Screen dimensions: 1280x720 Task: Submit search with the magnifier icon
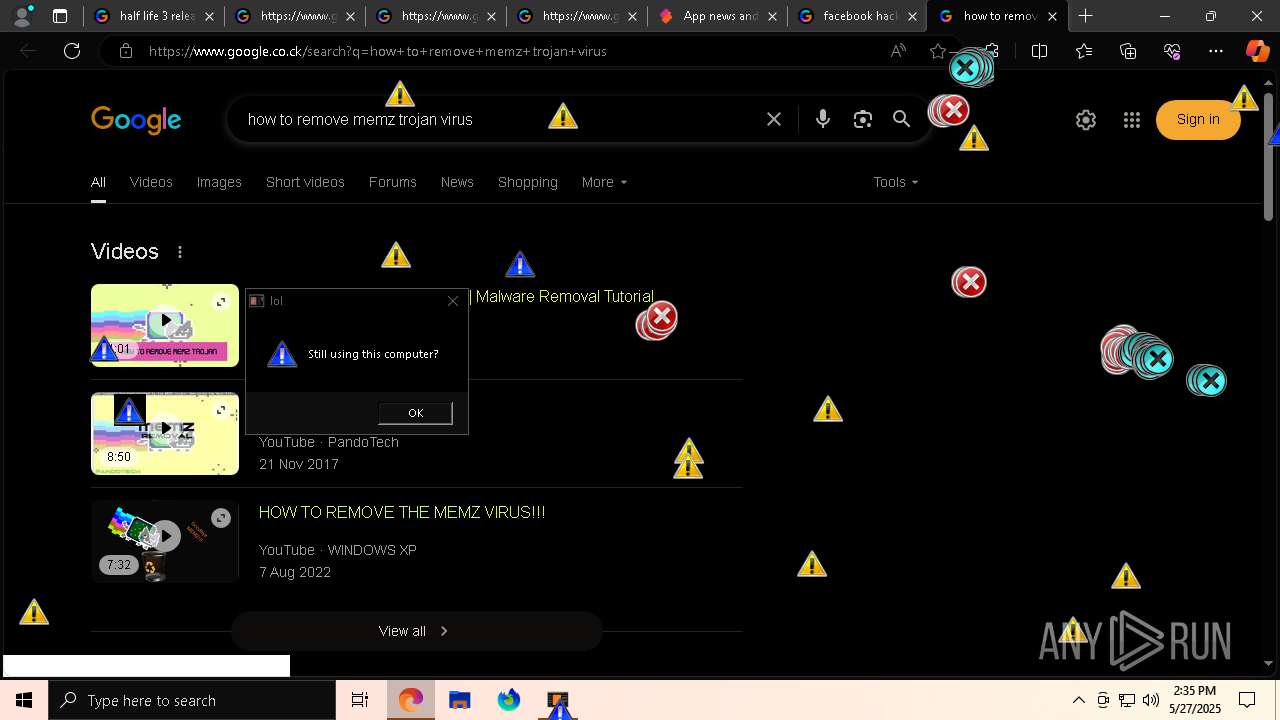pos(901,119)
